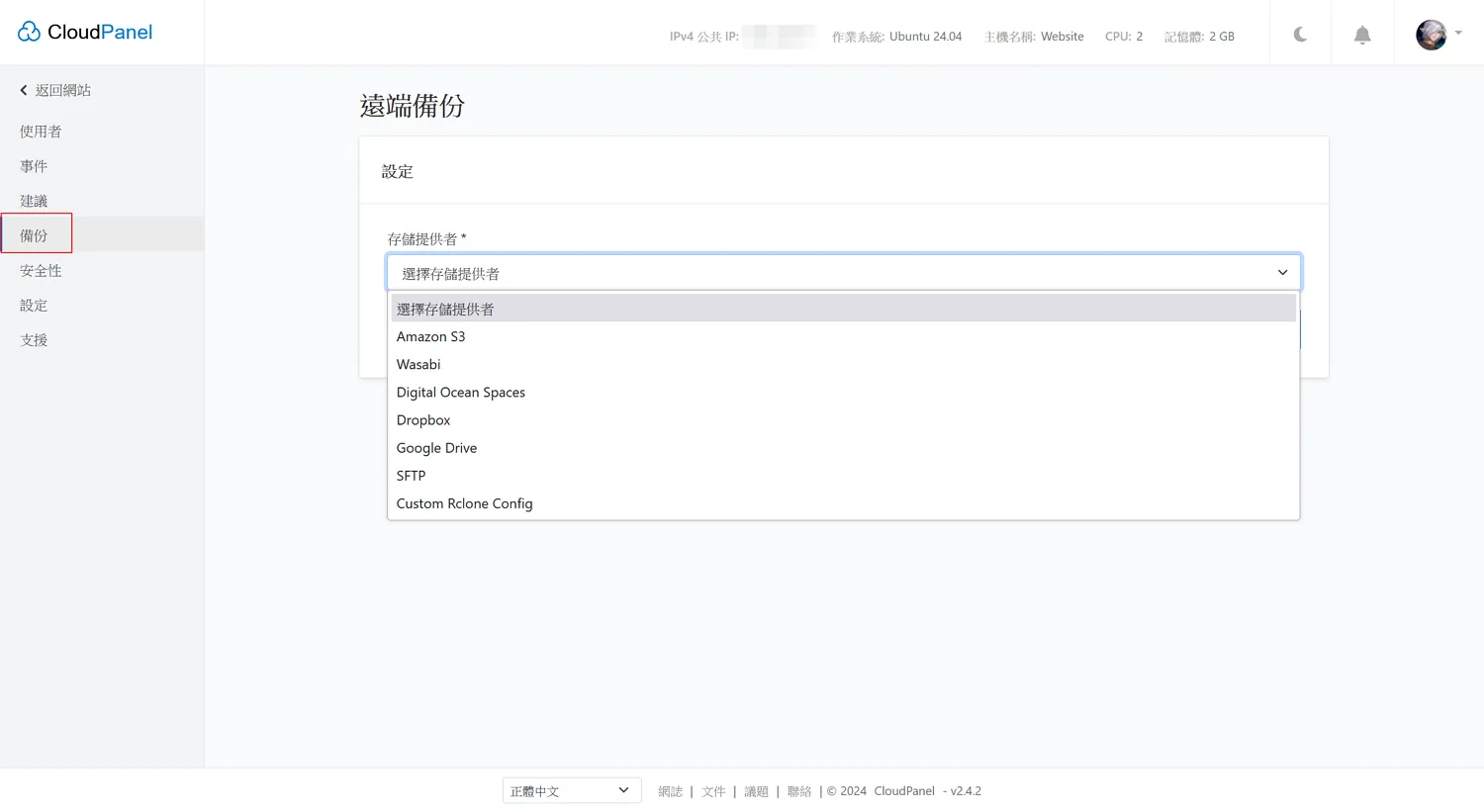Open the 網誌 footer link
The image size is (1484, 812).
pos(670,791)
